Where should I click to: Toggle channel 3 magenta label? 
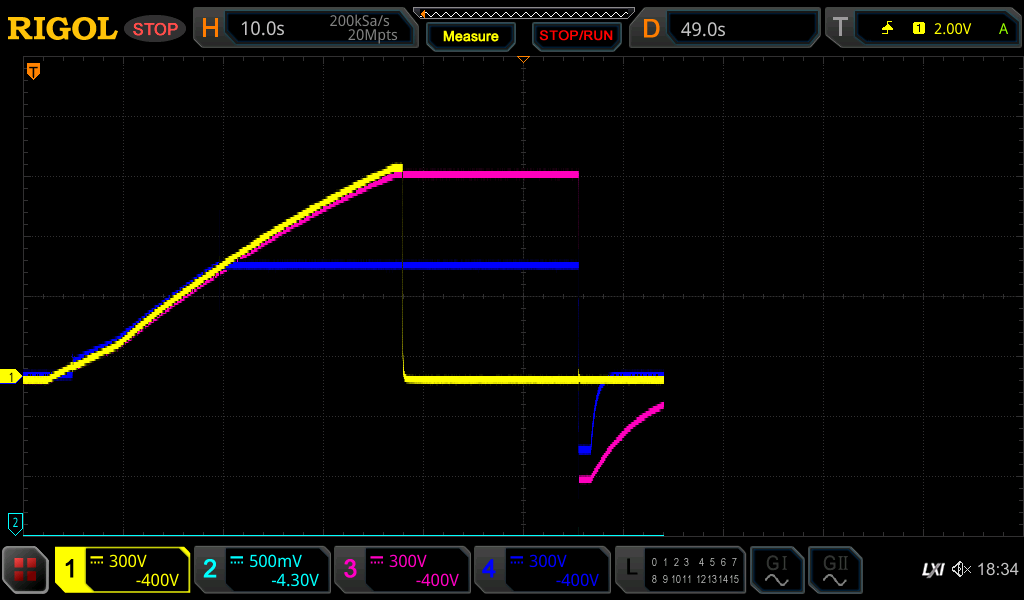pyautogui.click(x=402, y=570)
